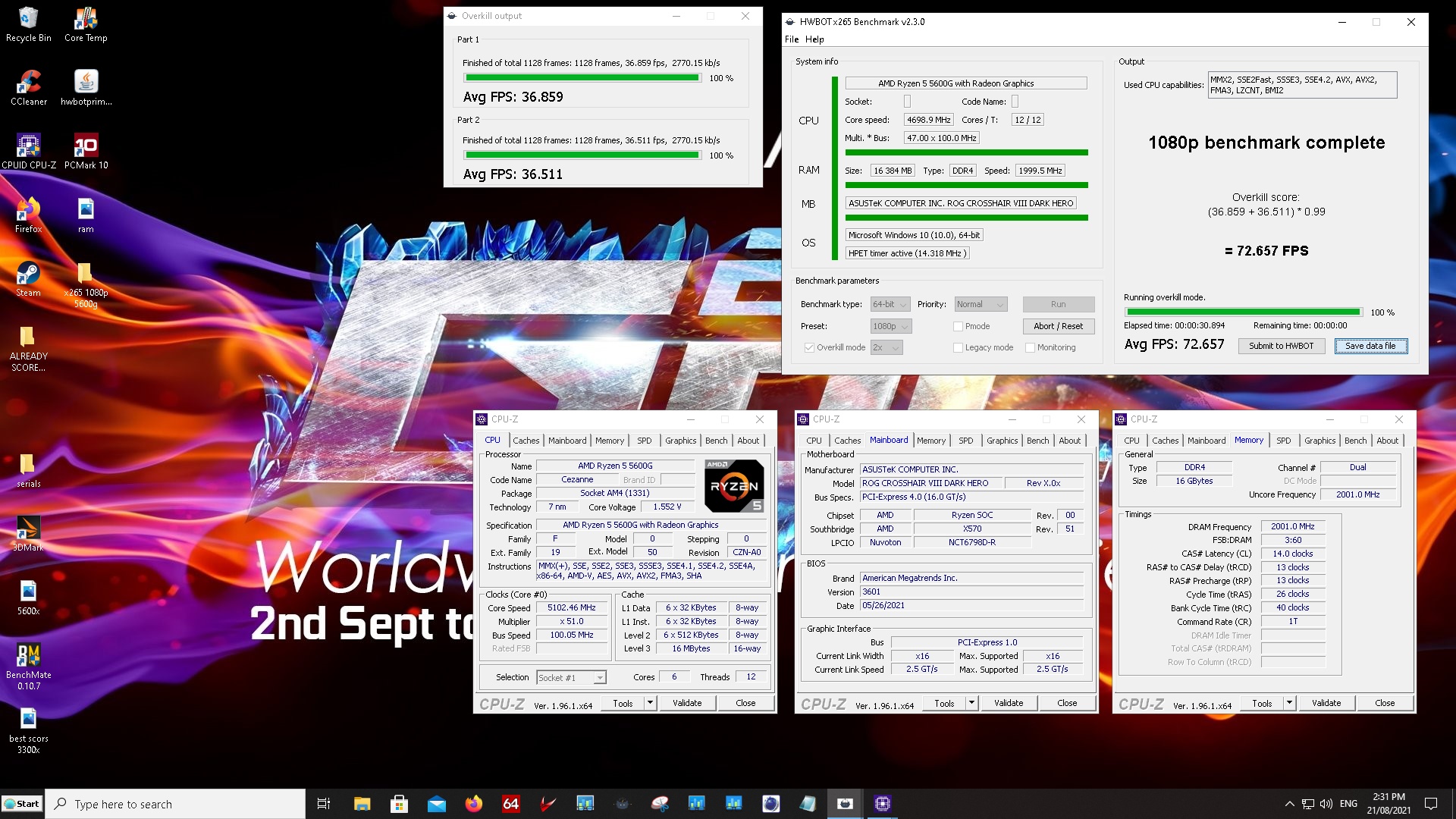
Task: Open CCleaner desktop shortcut
Action: (x=29, y=88)
